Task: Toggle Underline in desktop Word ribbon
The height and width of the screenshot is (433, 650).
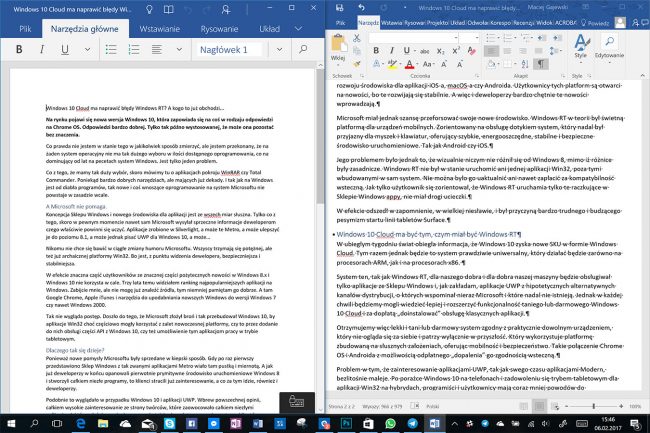Action: pos(407,51)
